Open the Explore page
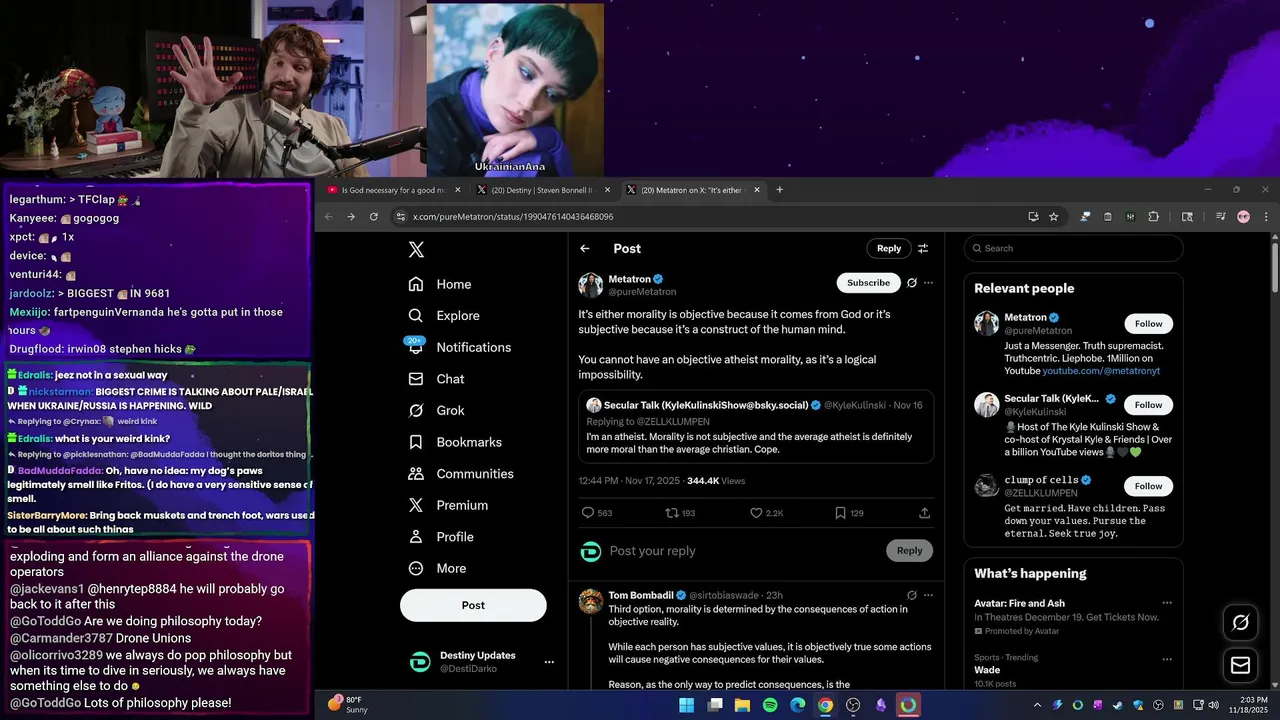Image resolution: width=1280 pixels, height=720 pixels. 444,316
